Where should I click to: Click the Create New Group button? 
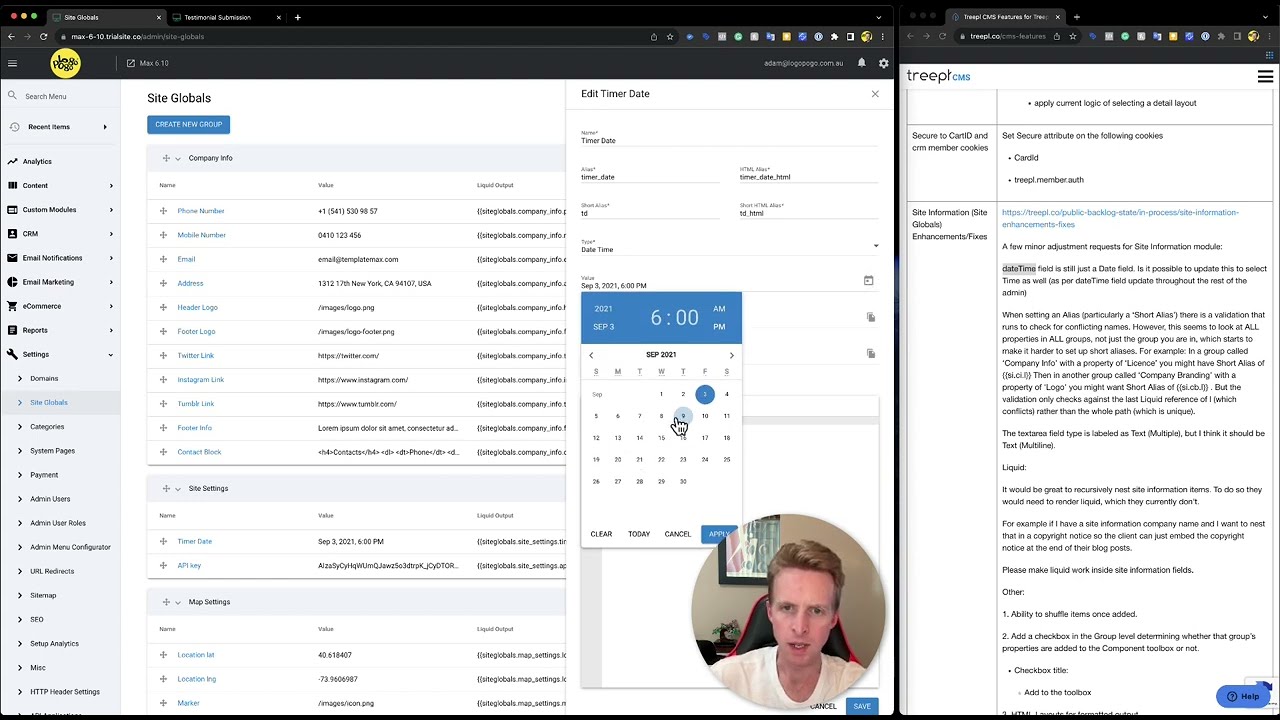pos(188,124)
